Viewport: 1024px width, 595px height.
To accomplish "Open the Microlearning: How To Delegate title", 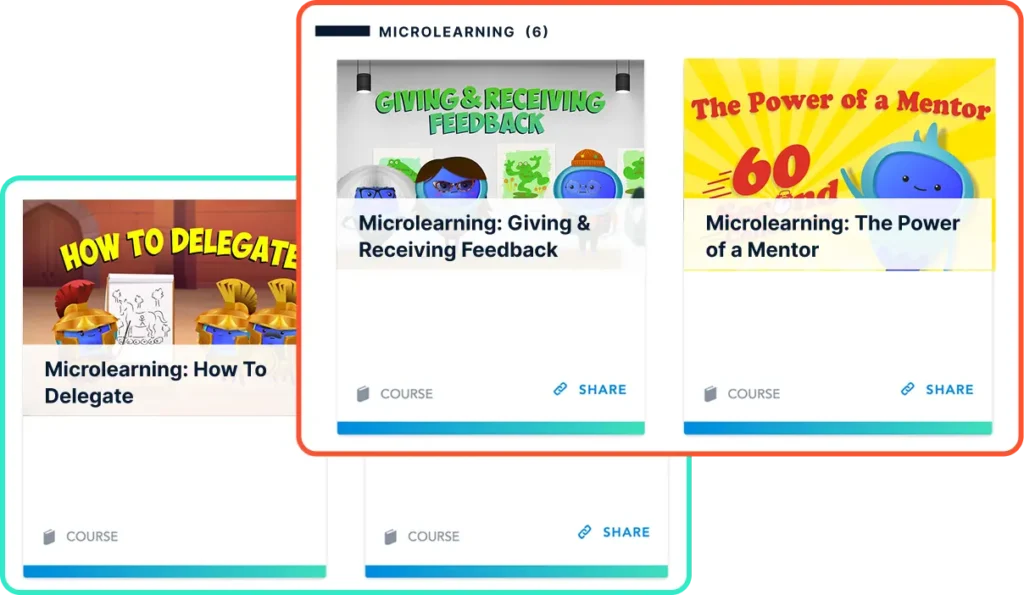I will (155, 383).
